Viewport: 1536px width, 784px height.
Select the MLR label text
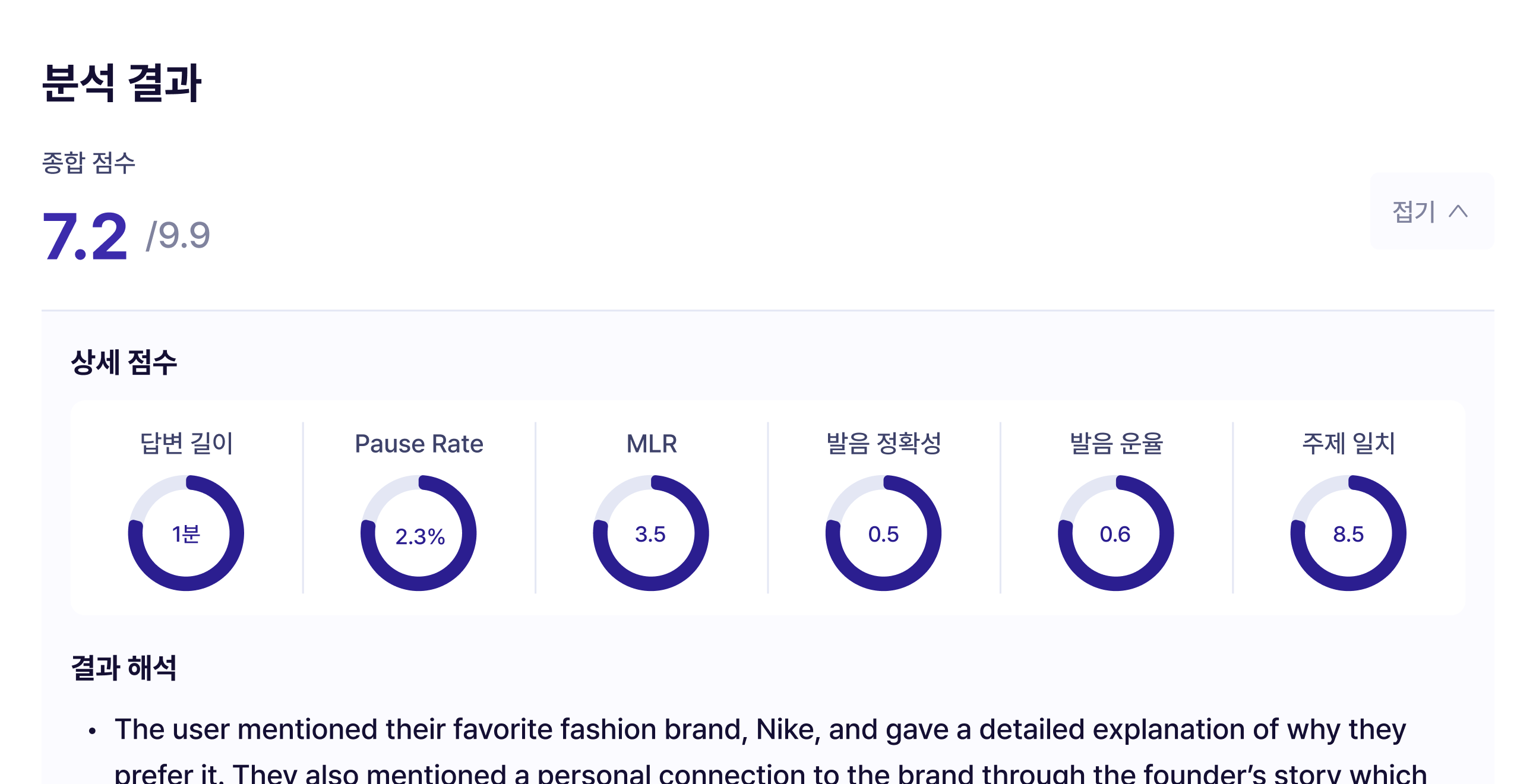(651, 444)
